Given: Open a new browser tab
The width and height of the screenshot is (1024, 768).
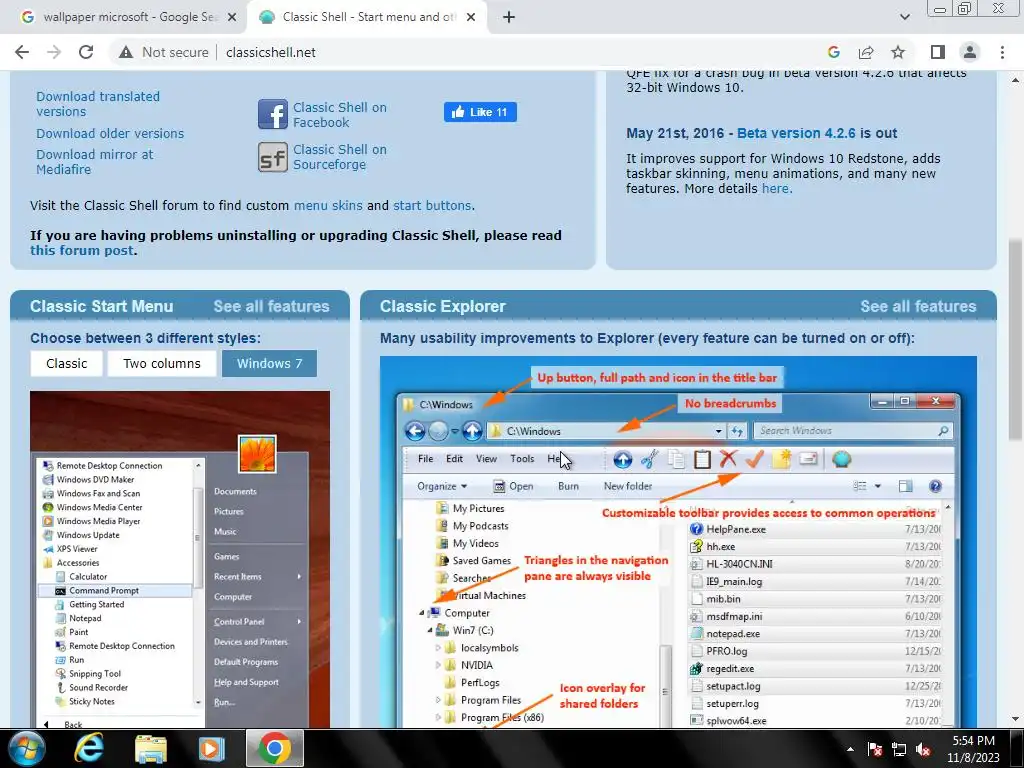Looking at the screenshot, I should pos(509,17).
